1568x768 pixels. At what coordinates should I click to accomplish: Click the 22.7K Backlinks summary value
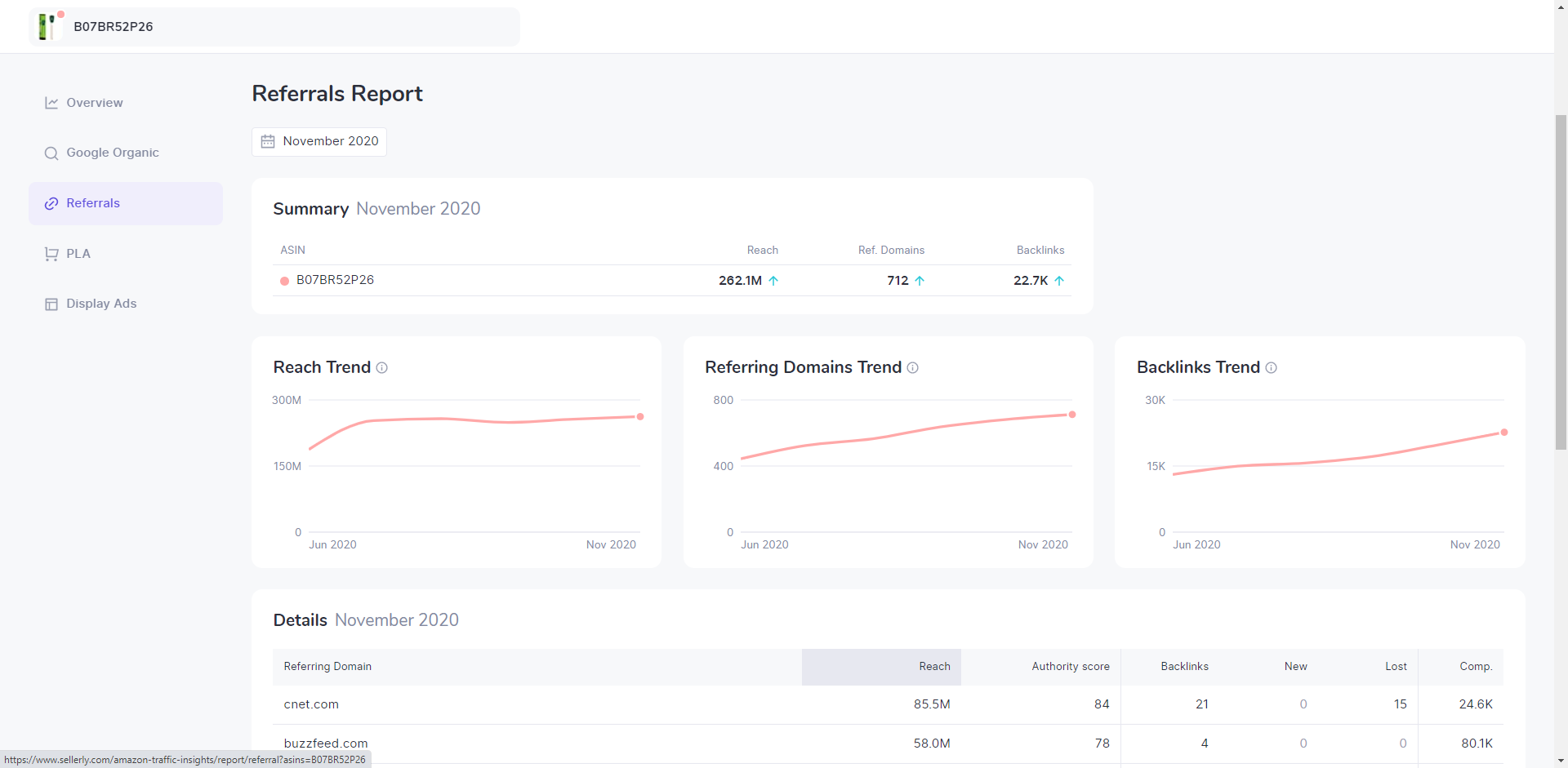(1031, 280)
